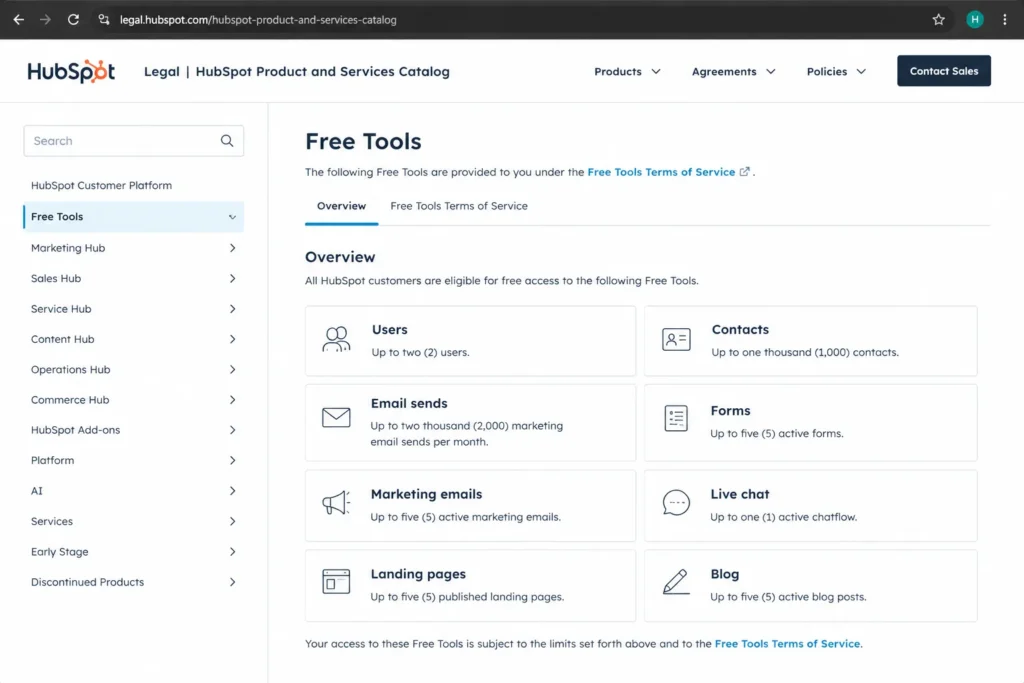Screen dimensions: 1024x683
Task: Click the Blog card title
Action: coord(725,574)
